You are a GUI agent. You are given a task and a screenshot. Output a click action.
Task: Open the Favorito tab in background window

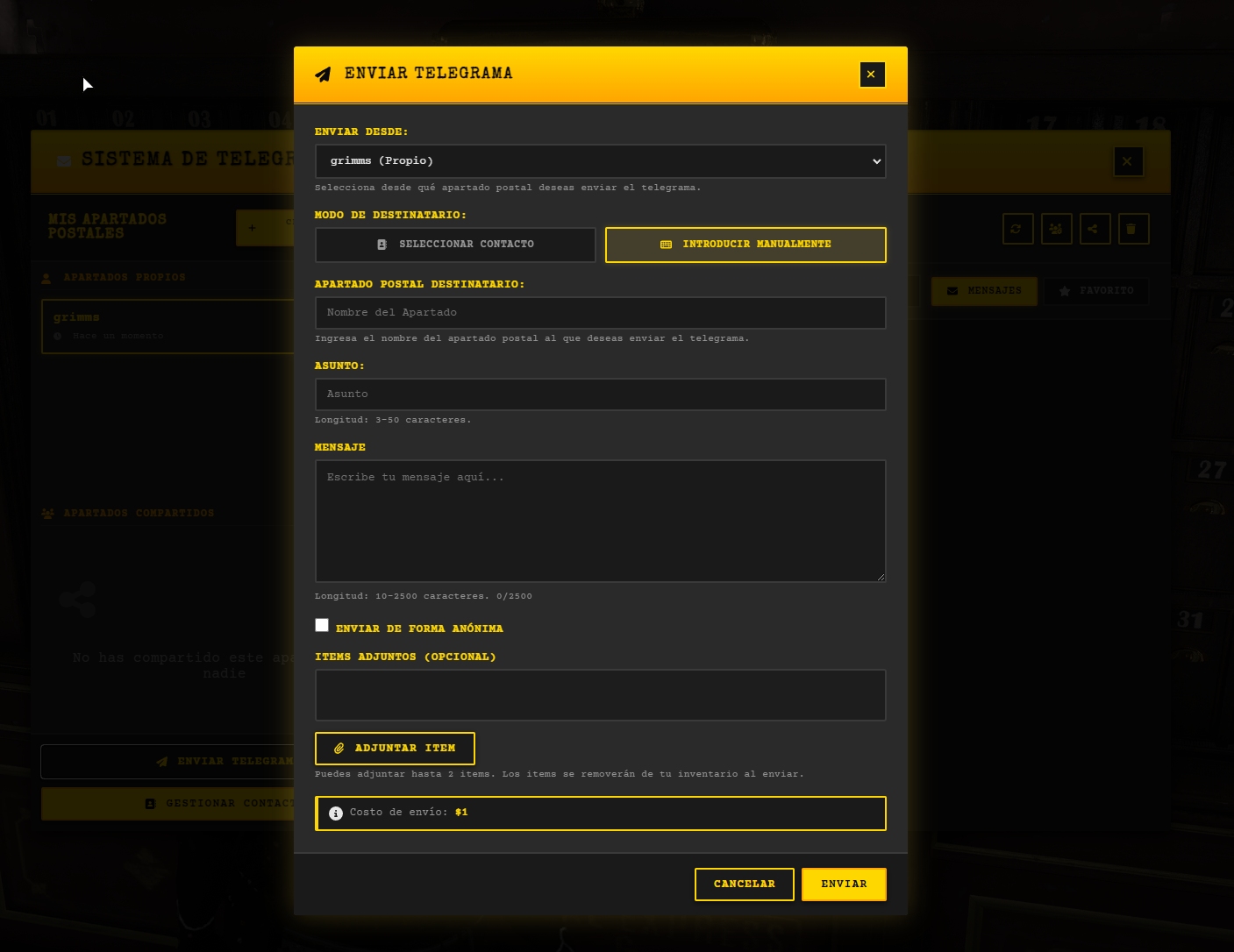tap(1096, 291)
